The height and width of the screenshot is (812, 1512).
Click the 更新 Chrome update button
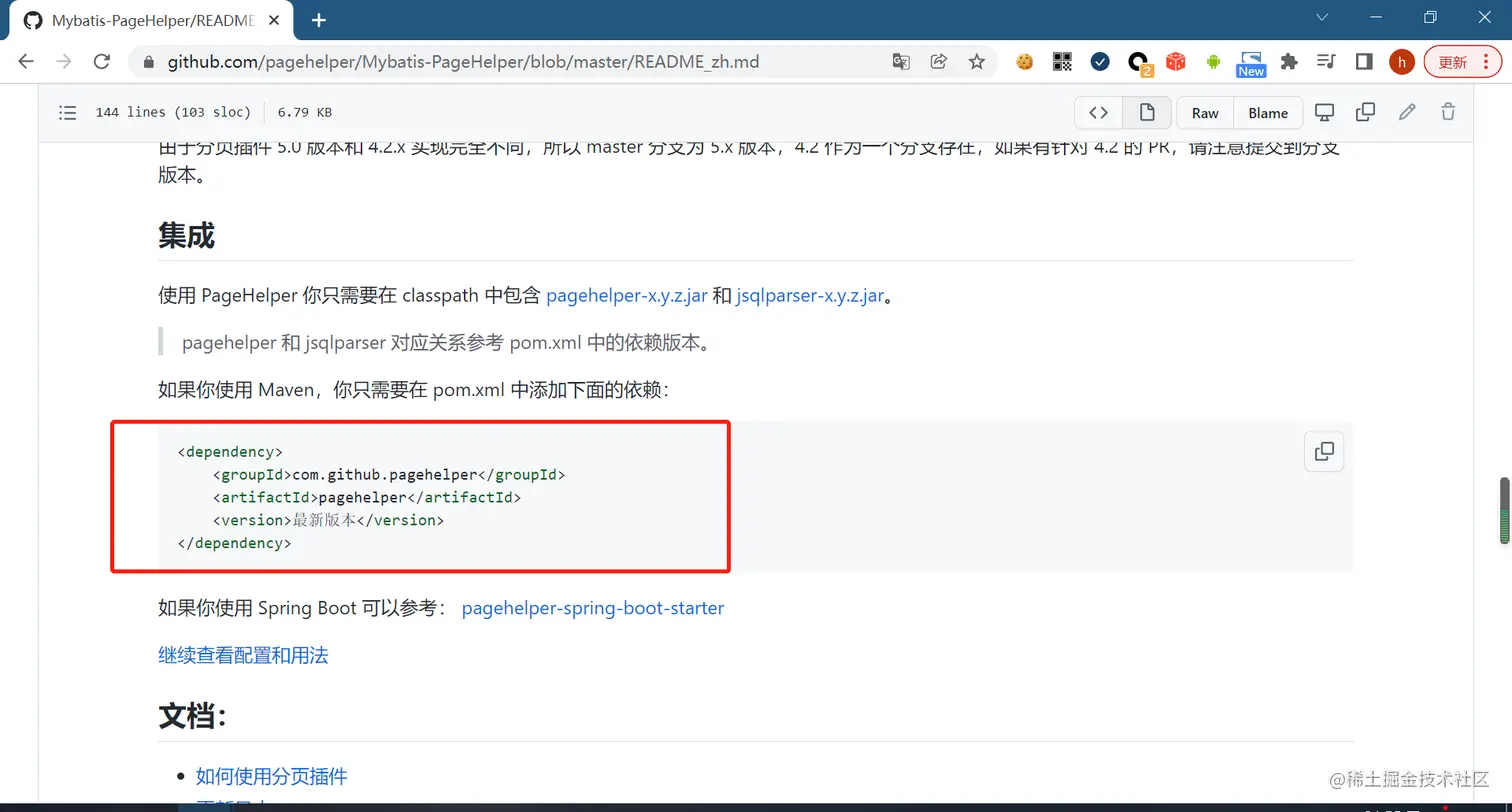[1463, 62]
